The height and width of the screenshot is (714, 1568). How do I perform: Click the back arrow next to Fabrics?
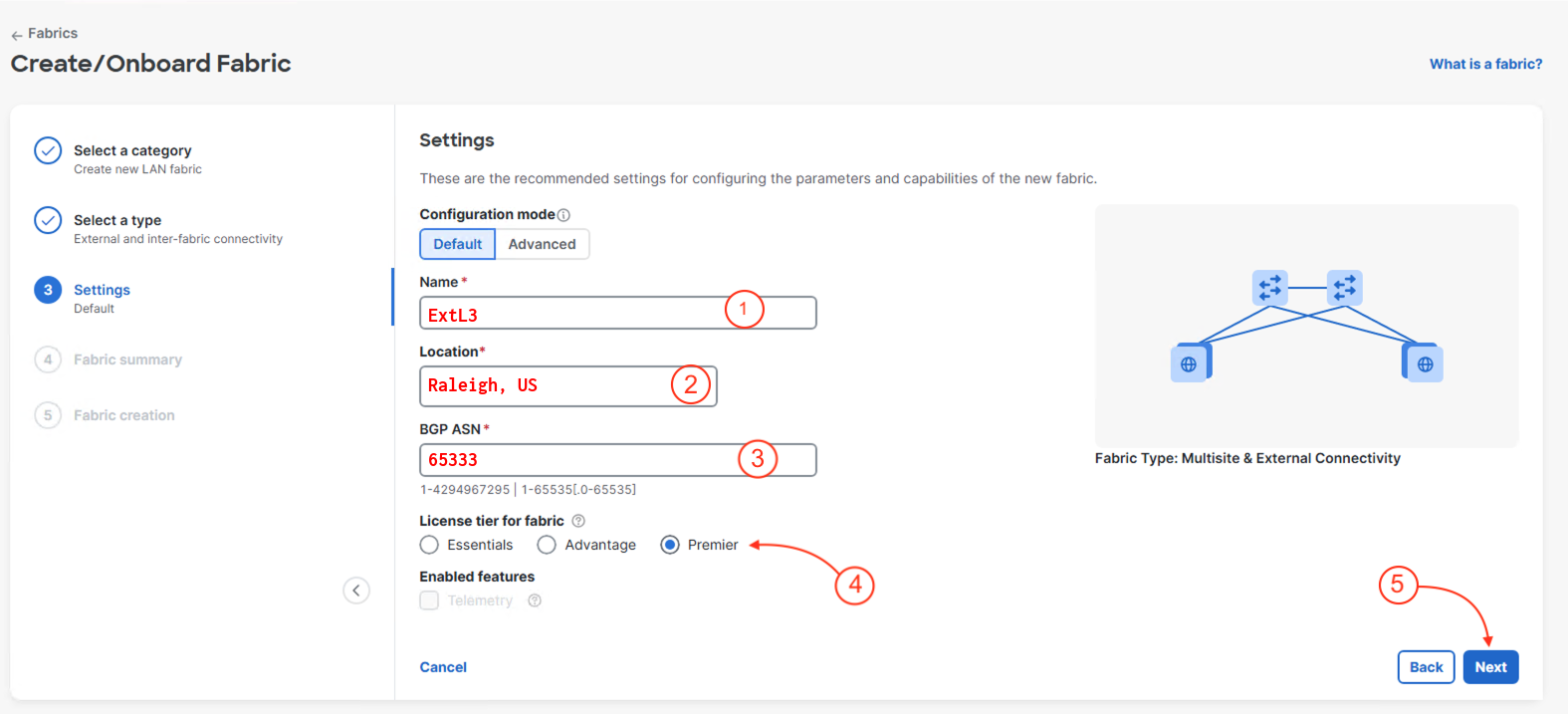[17, 35]
